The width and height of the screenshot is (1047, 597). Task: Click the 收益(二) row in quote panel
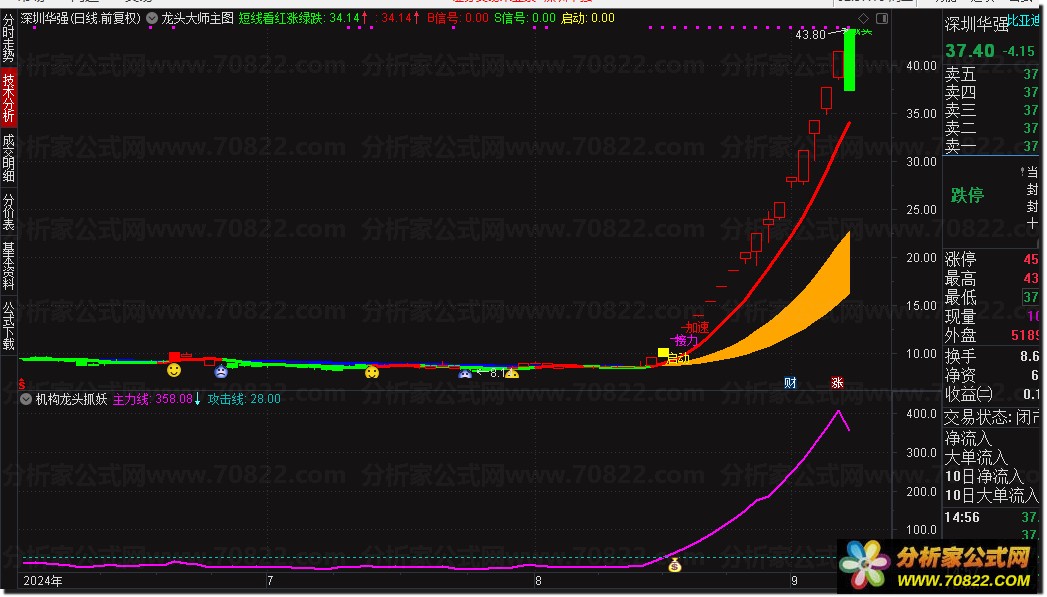tap(992, 394)
